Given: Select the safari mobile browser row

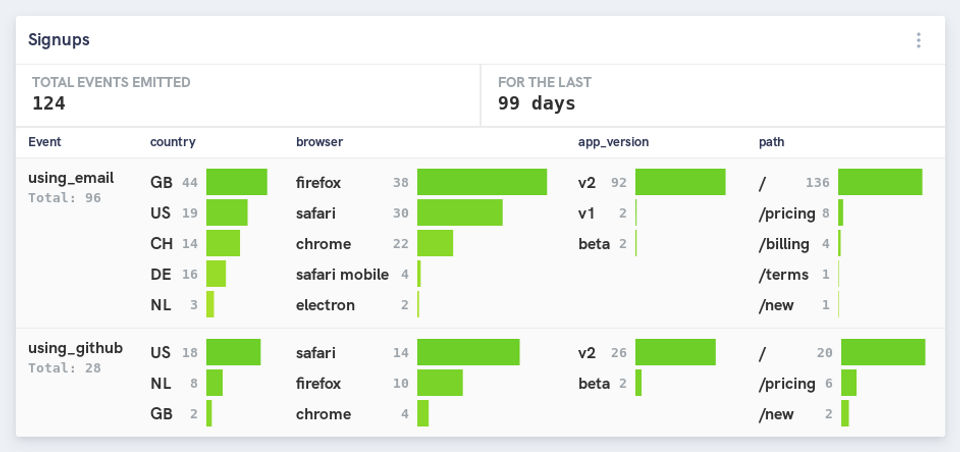Looking at the screenshot, I should [x=345, y=274].
